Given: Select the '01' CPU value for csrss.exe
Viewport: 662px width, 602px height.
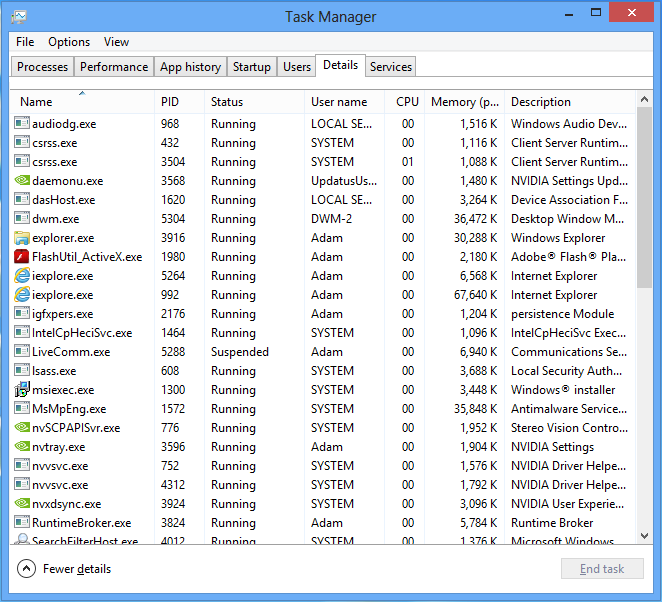Looking at the screenshot, I should coord(407,162).
